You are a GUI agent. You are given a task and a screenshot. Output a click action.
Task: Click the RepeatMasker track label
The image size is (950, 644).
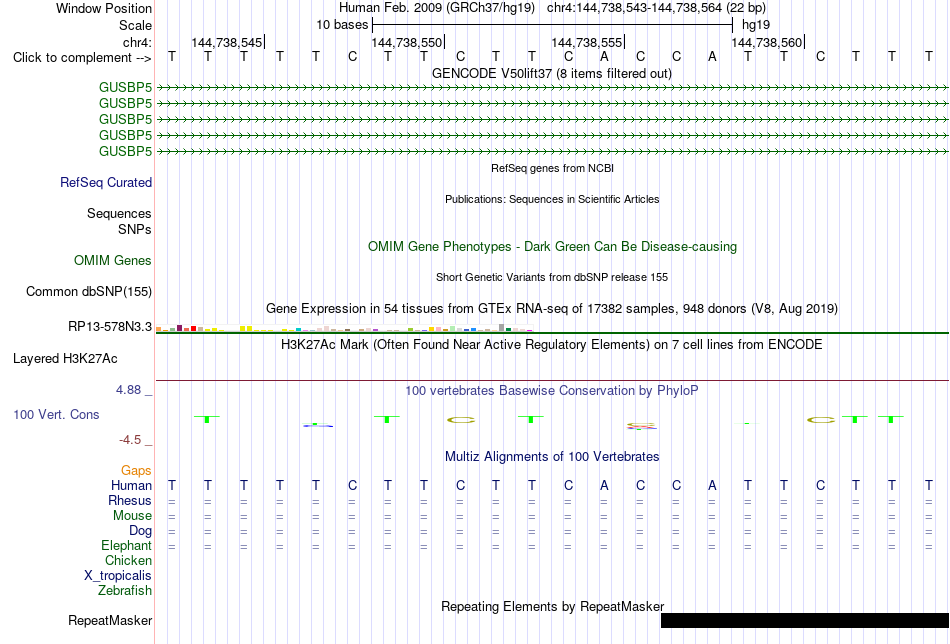tap(110, 620)
